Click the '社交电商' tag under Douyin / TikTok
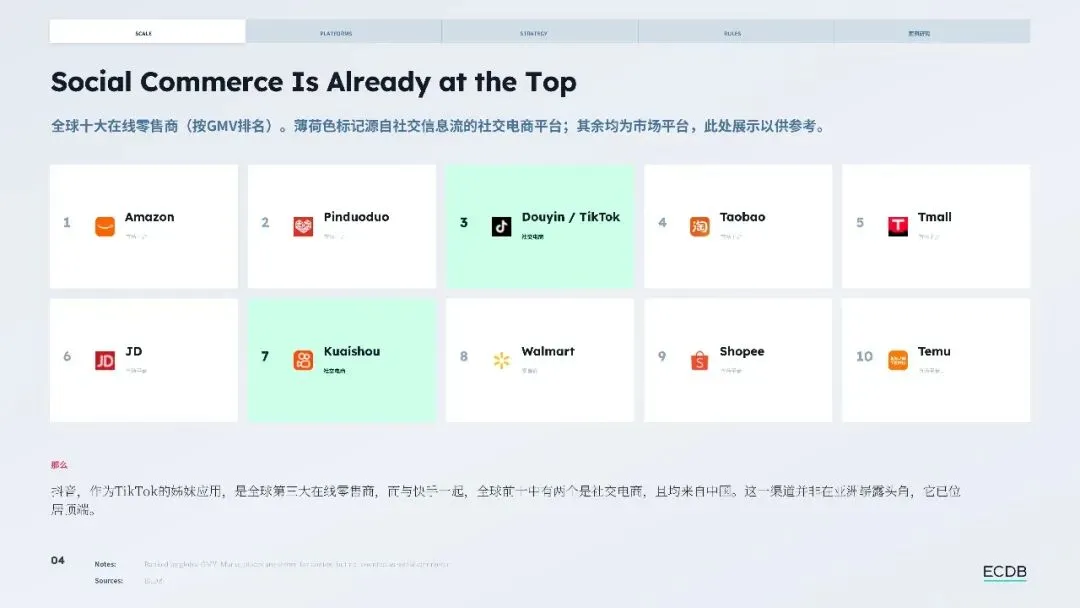 click(x=532, y=236)
